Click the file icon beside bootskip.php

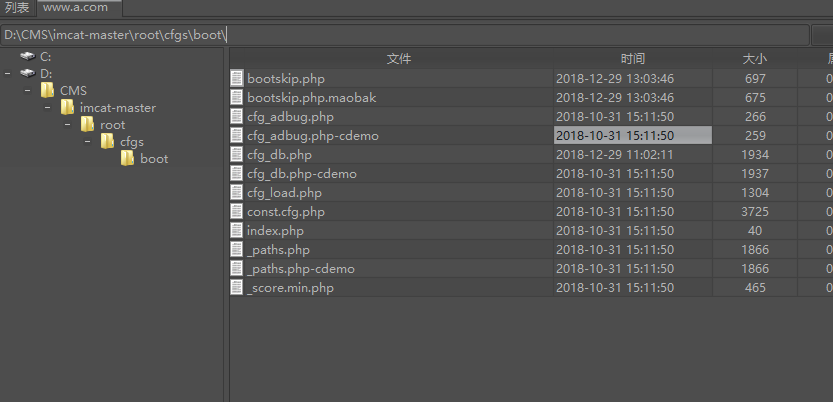click(237, 78)
